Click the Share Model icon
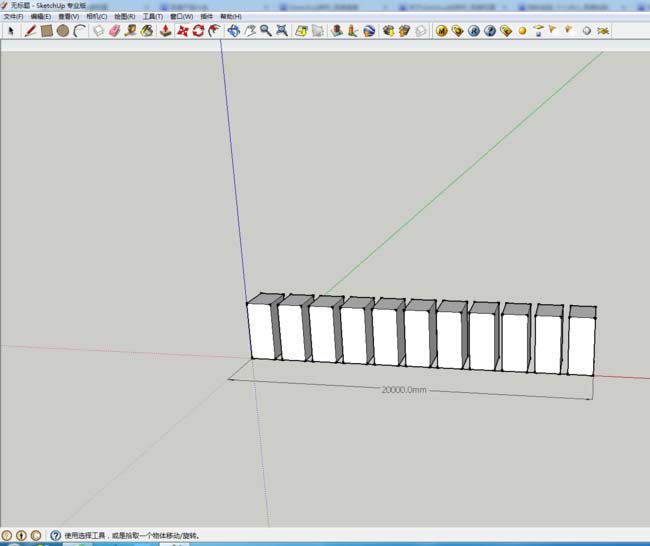 click(x=404, y=31)
